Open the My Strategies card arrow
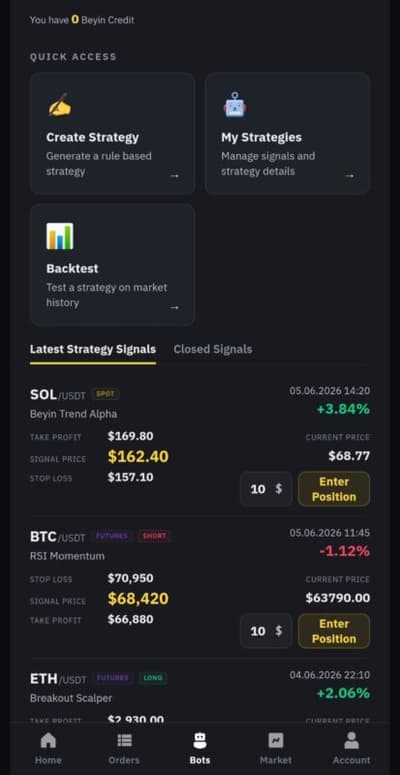 [x=350, y=176]
